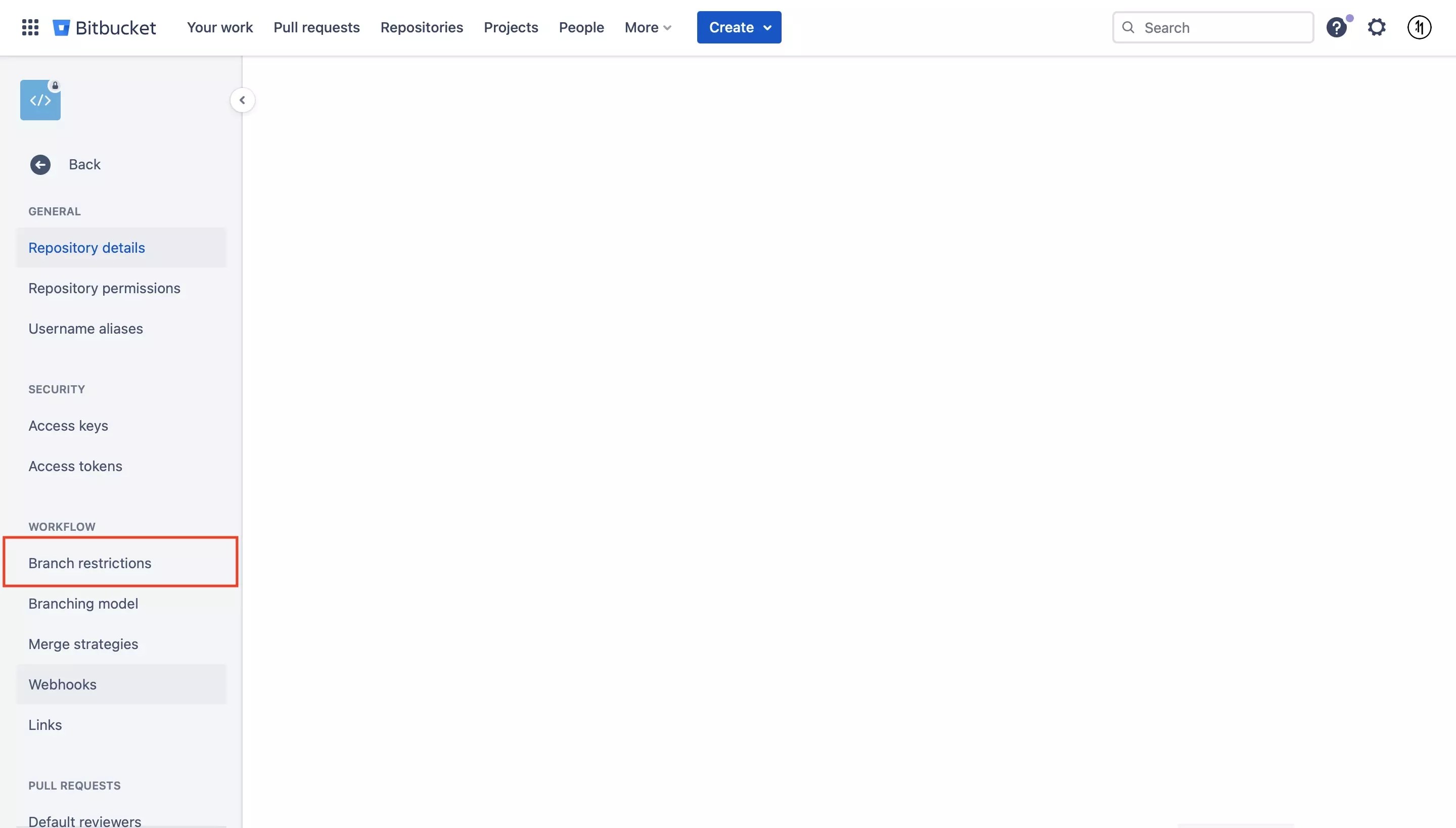Select Merge strategies in Workflow section

pos(83,644)
